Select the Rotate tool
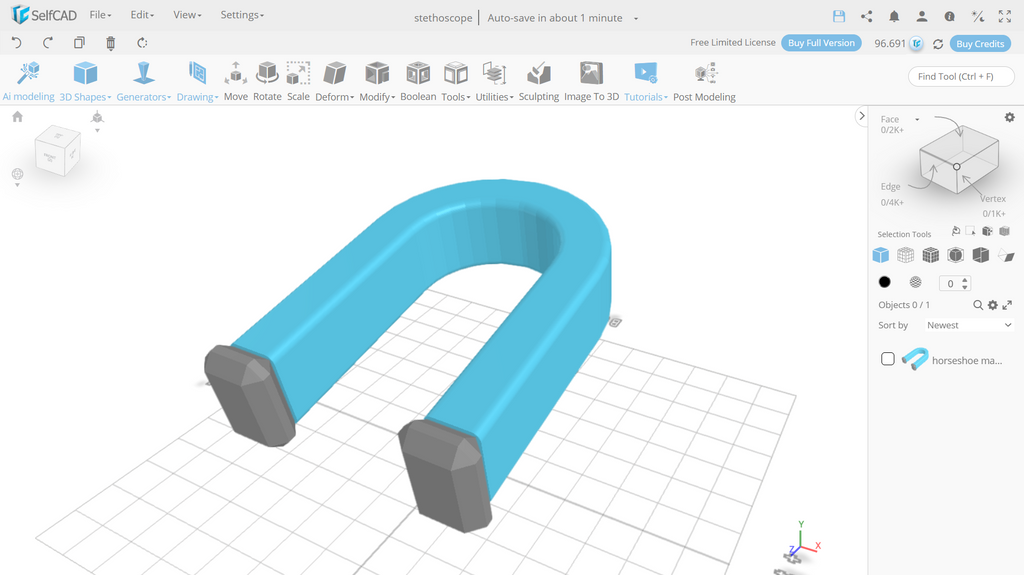This screenshot has width=1024, height=575. tap(267, 82)
